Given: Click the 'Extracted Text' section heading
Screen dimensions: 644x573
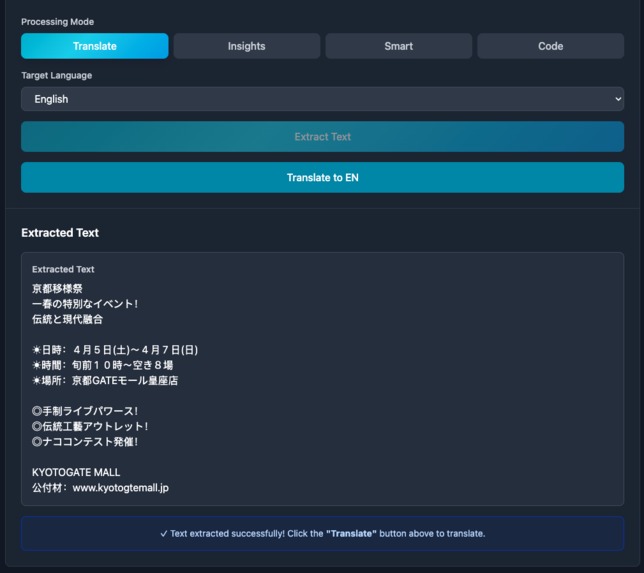Looking at the screenshot, I should coord(60,233).
